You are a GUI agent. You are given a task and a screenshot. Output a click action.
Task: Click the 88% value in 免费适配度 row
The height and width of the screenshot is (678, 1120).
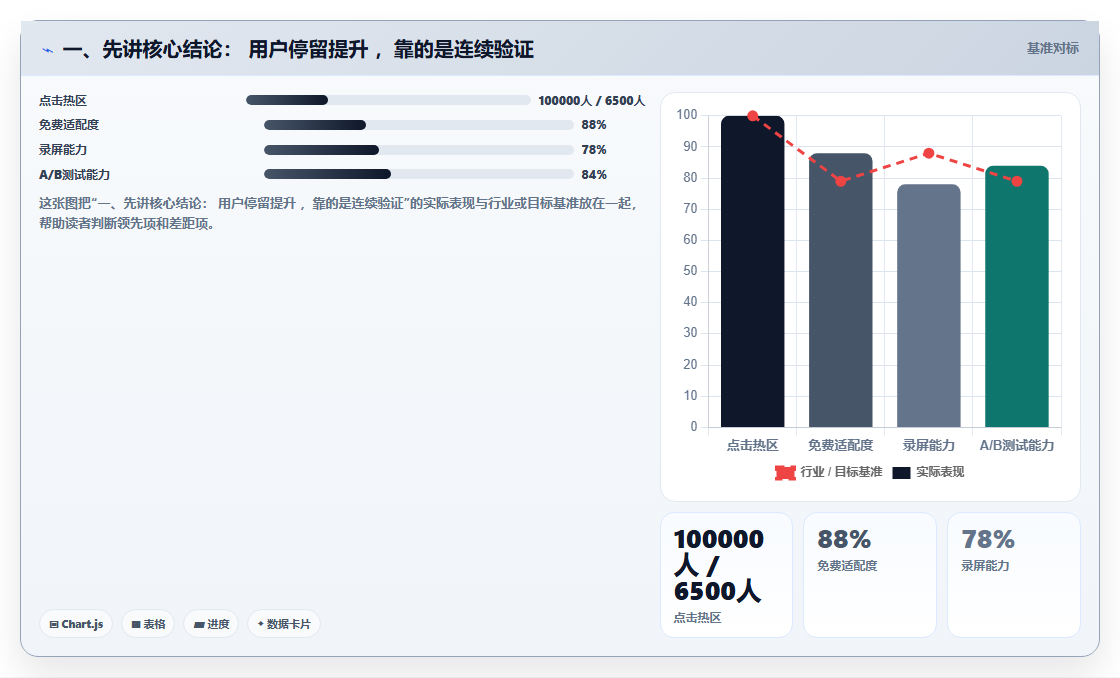pos(594,125)
